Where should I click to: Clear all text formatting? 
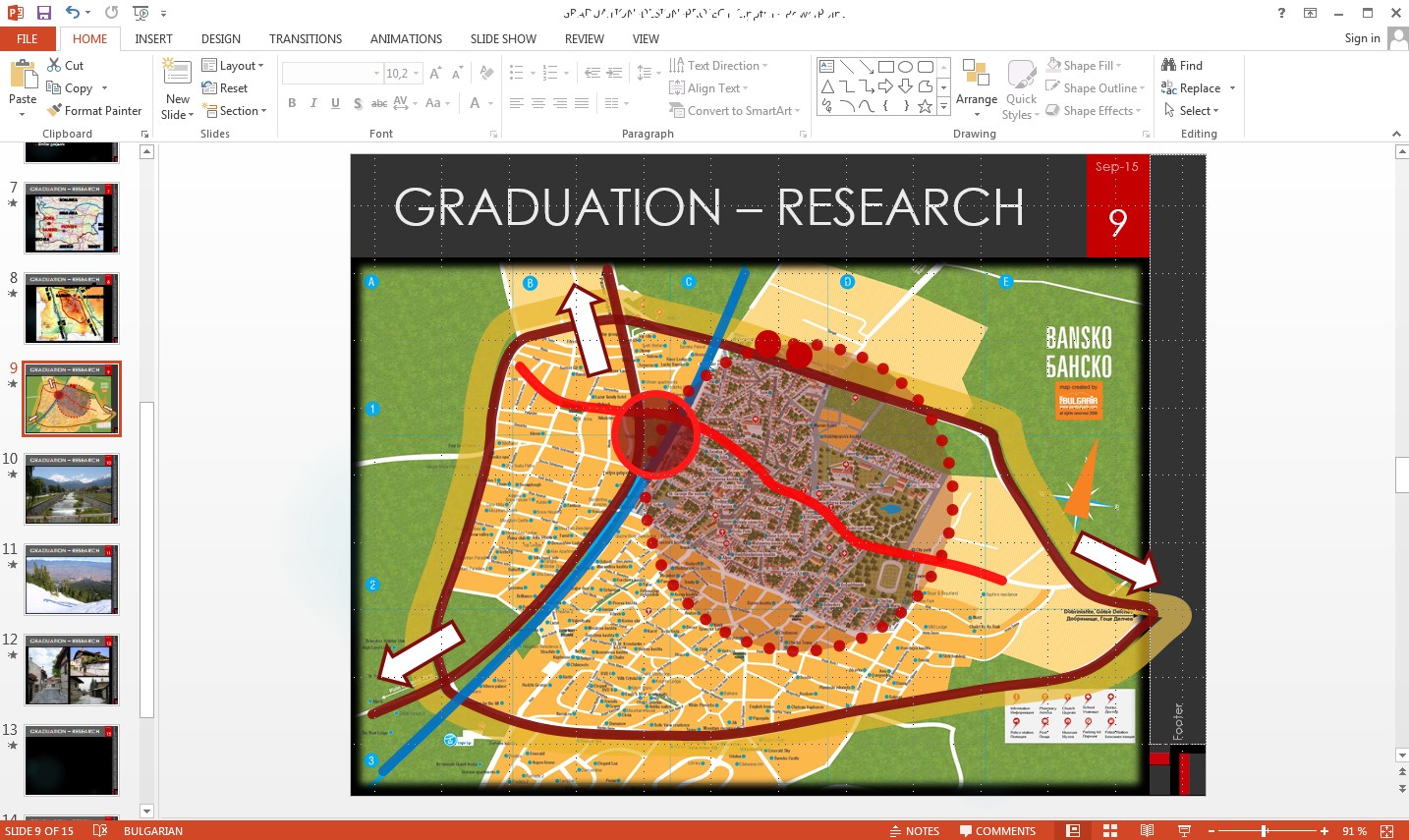pyautogui.click(x=486, y=74)
